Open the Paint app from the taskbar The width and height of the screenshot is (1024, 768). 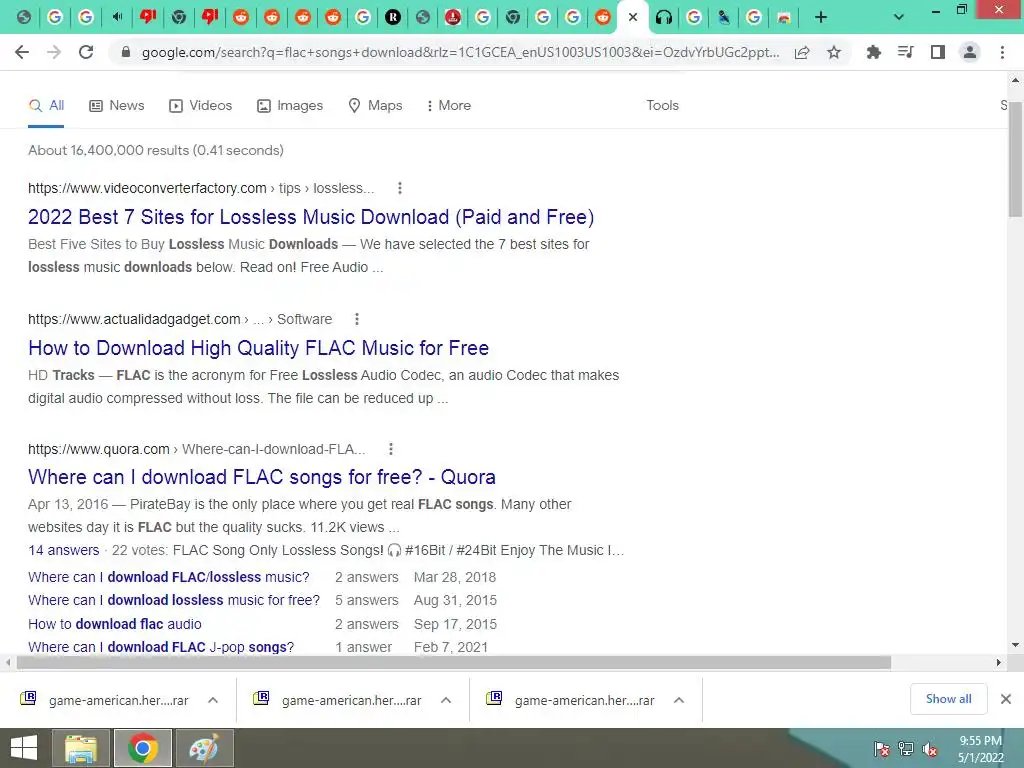pyautogui.click(x=204, y=748)
